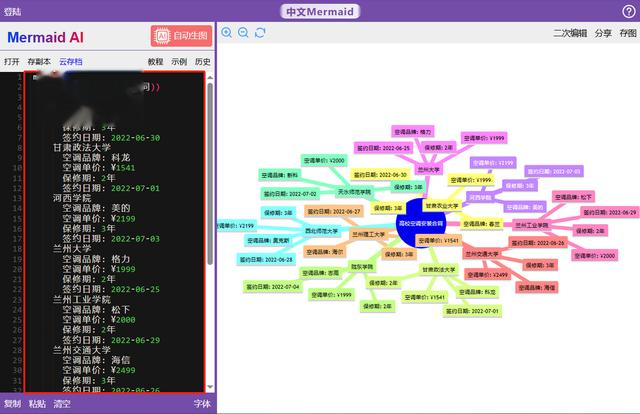Select the 甘肃政法大学 mind map node
This screenshot has width=640, height=414.
click(x=438, y=270)
